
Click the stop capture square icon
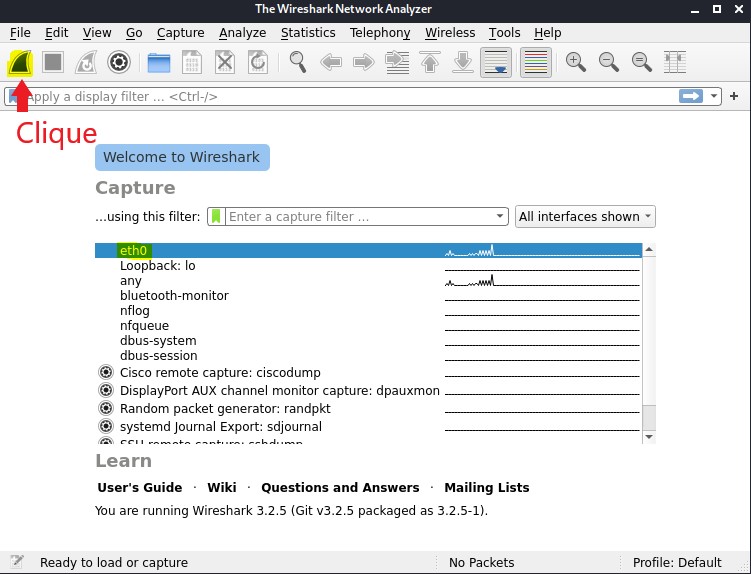53,63
